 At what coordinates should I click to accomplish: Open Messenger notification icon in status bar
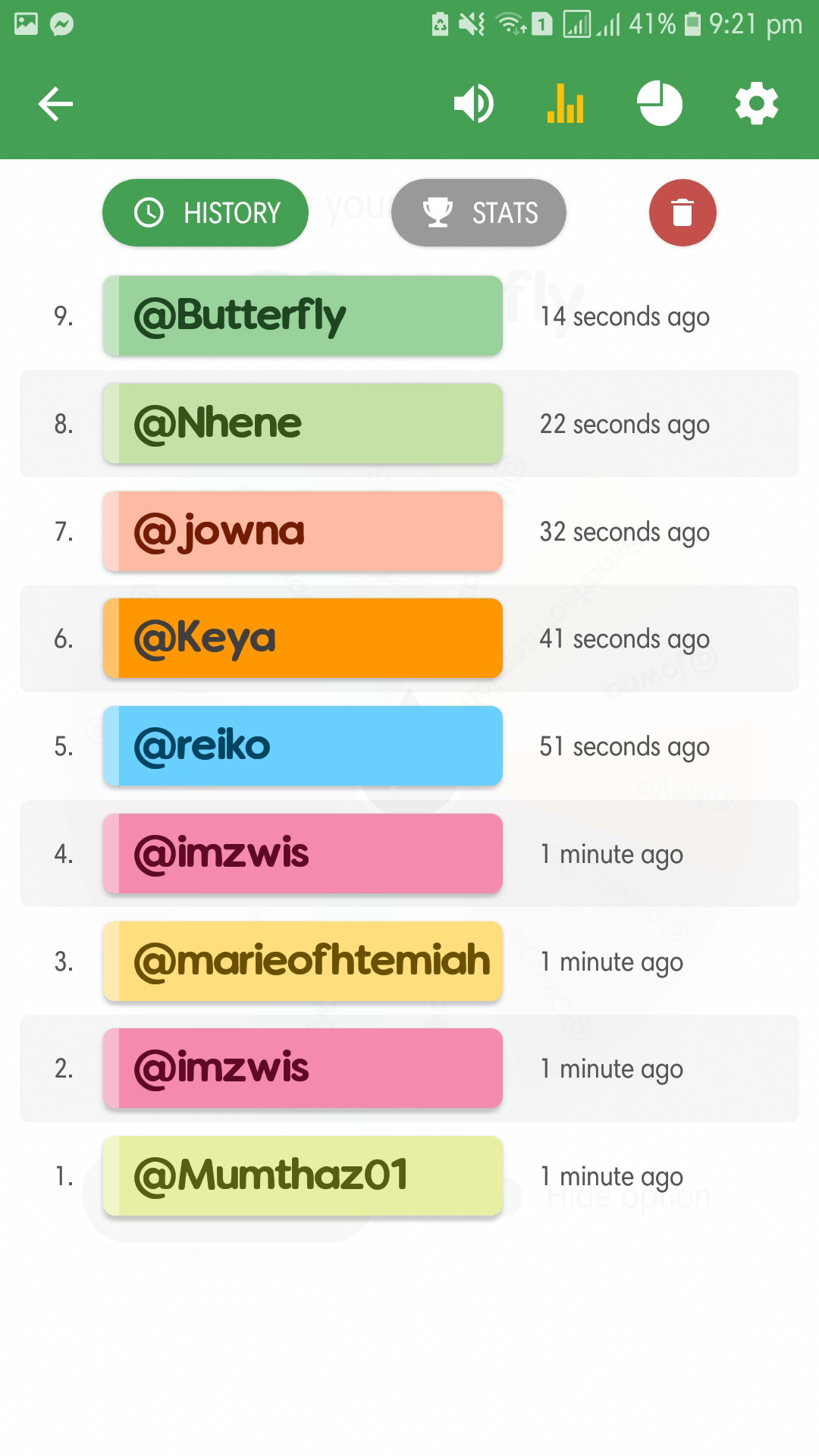(x=61, y=24)
